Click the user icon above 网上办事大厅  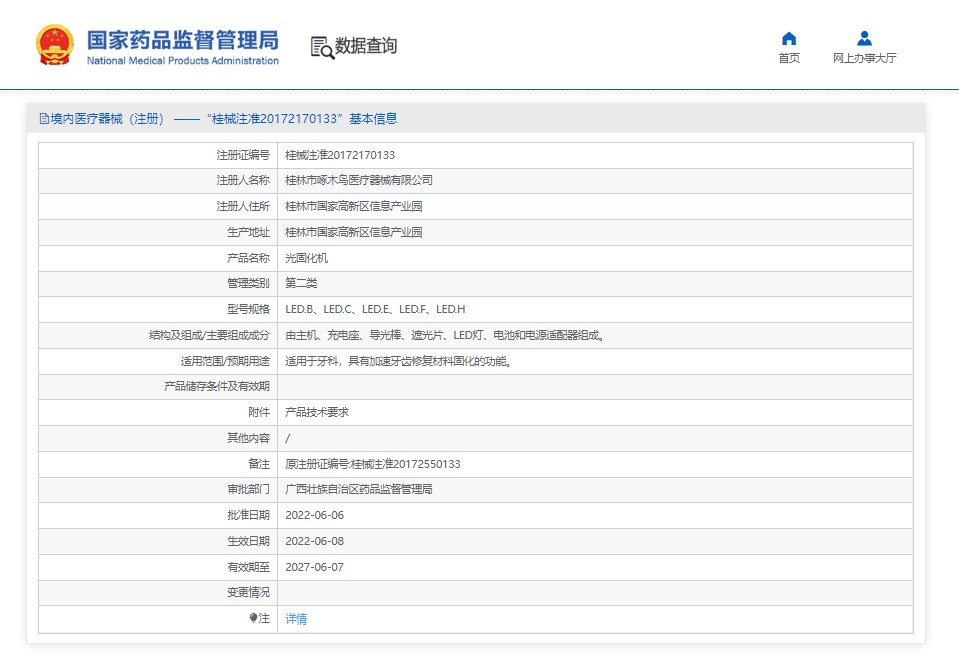864,39
